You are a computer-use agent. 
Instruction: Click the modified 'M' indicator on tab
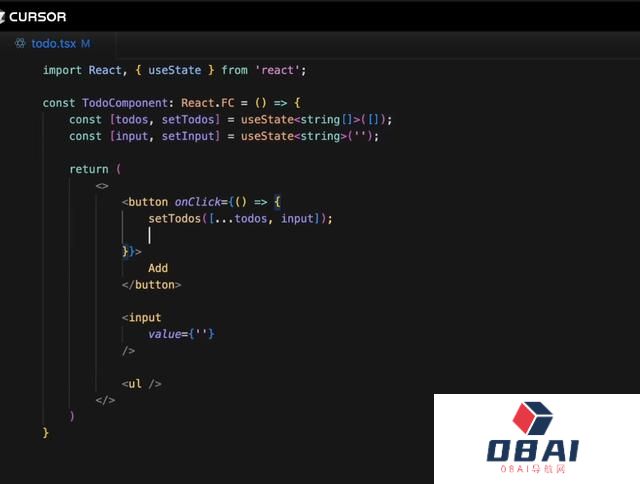click(x=85, y=44)
